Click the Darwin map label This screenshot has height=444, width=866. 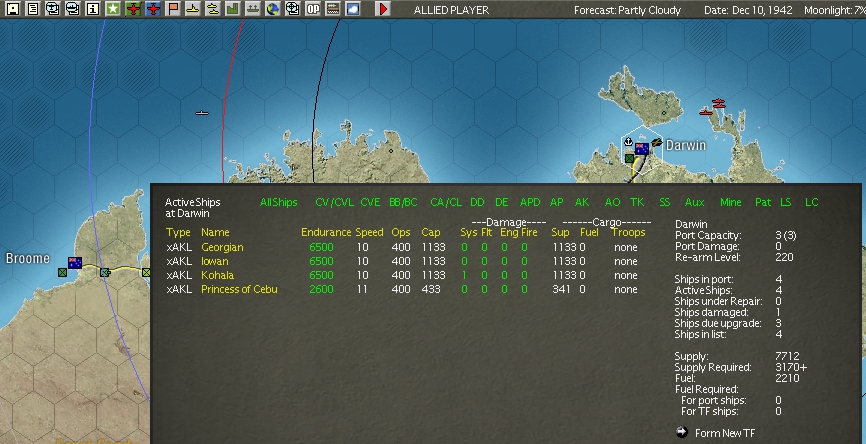(685, 145)
